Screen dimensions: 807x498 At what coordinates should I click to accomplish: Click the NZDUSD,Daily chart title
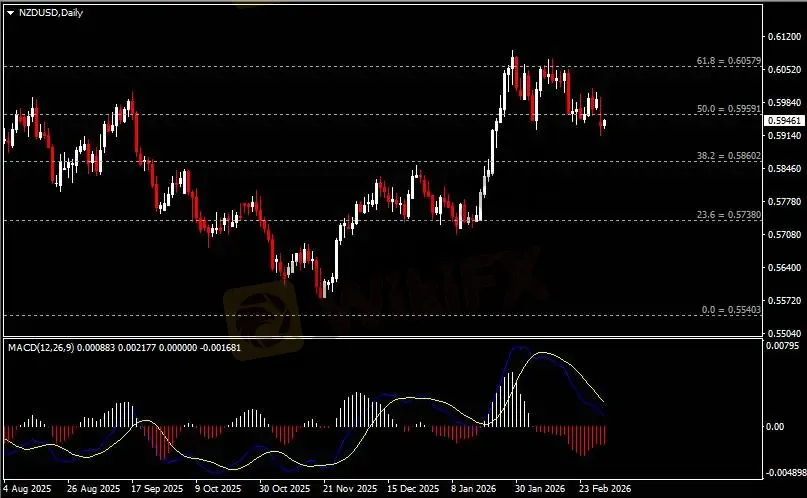click(x=50, y=13)
